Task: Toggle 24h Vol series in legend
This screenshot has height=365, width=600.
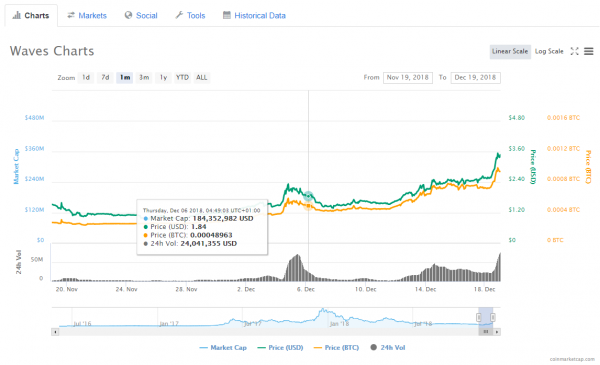Action: tap(388, 347)
